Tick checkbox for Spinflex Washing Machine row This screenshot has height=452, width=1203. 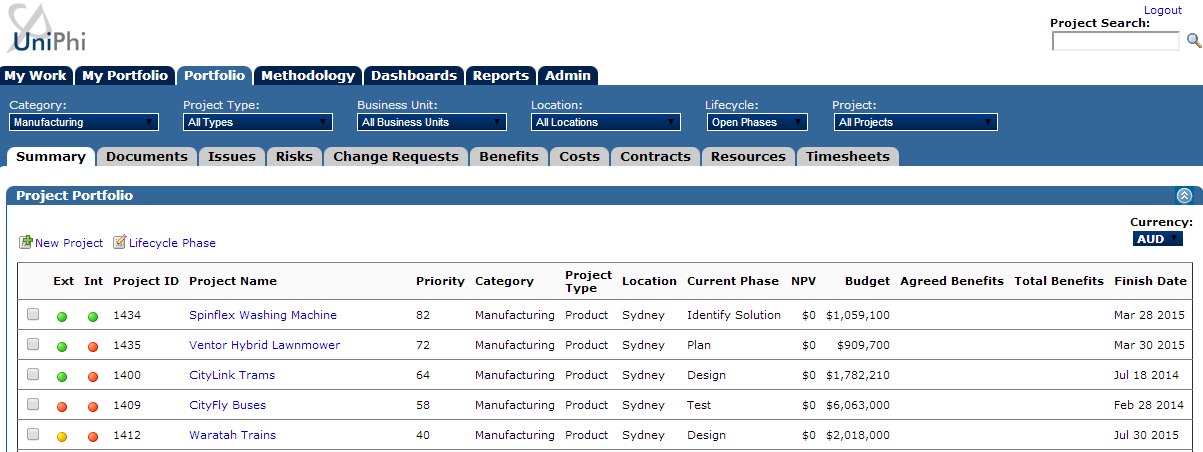click(33, 315)
